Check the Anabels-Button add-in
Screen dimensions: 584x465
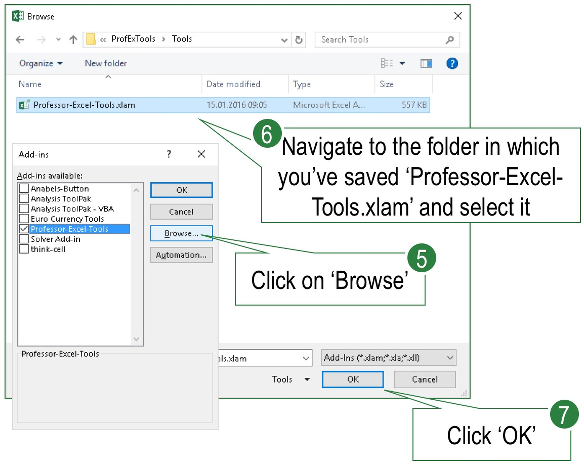coord(24,189)
